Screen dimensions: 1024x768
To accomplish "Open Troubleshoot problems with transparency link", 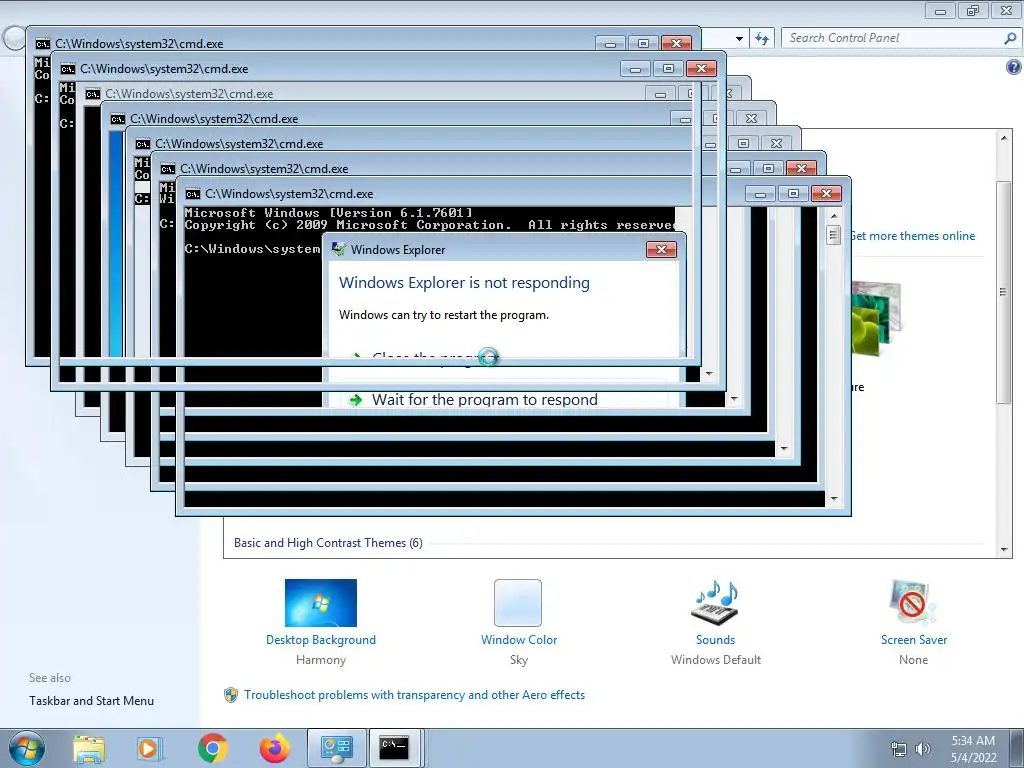I will [x=414, y=695].
